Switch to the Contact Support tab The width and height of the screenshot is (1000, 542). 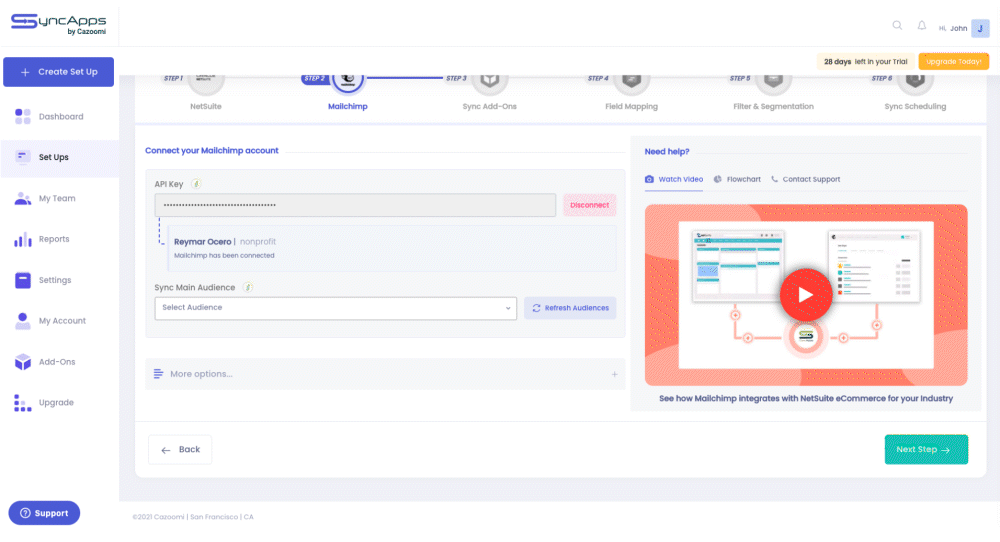pos(805,179)
